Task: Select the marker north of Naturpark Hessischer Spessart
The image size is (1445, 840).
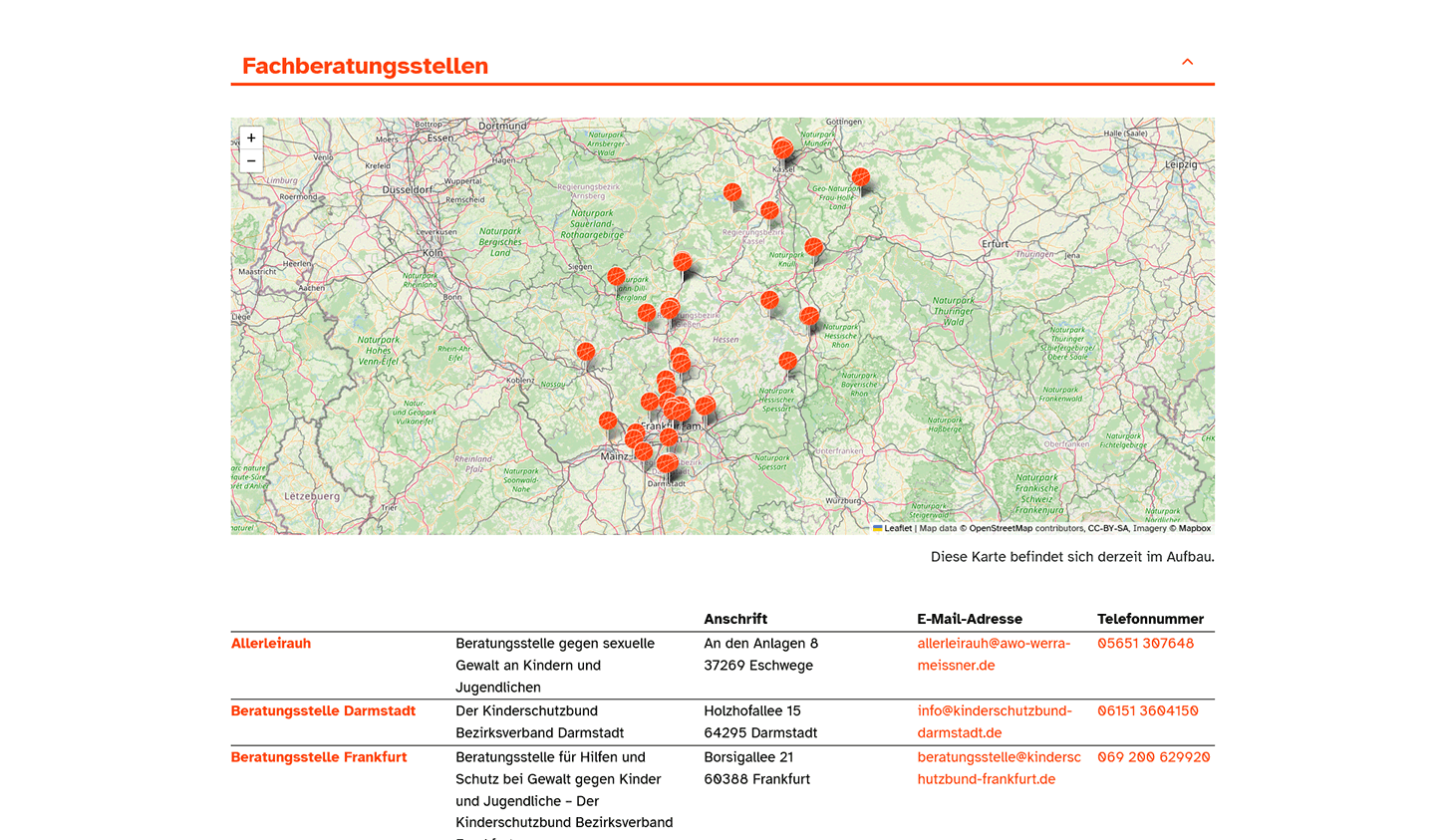Action: point(788,361)
